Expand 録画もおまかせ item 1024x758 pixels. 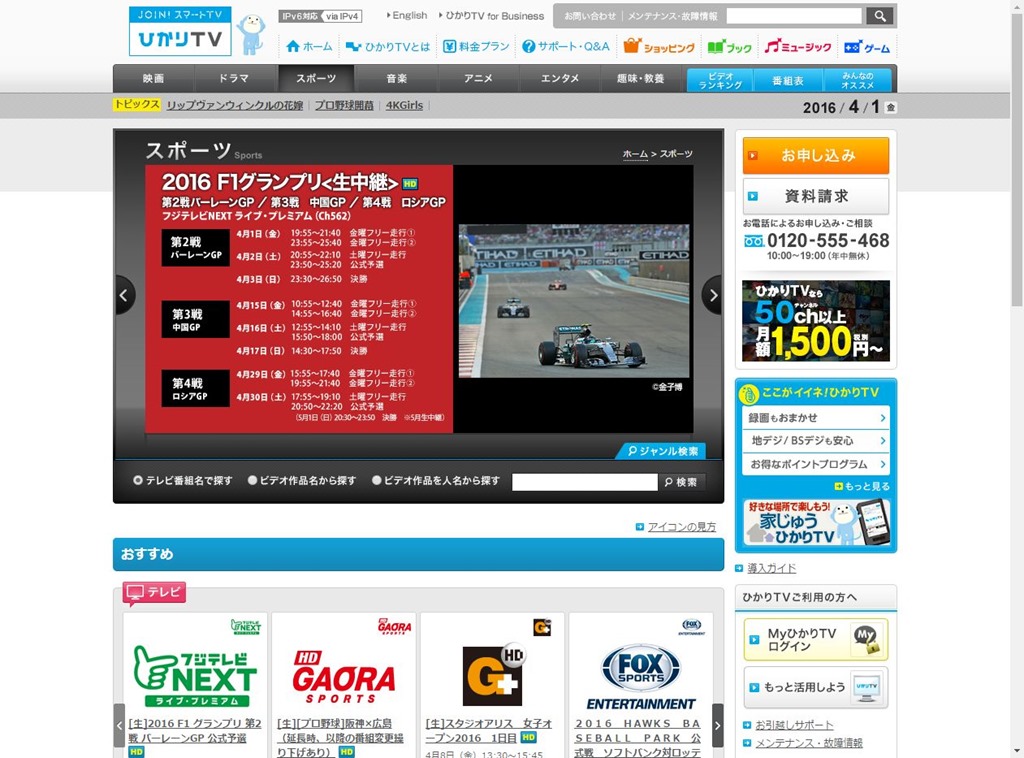pos(816,418)
